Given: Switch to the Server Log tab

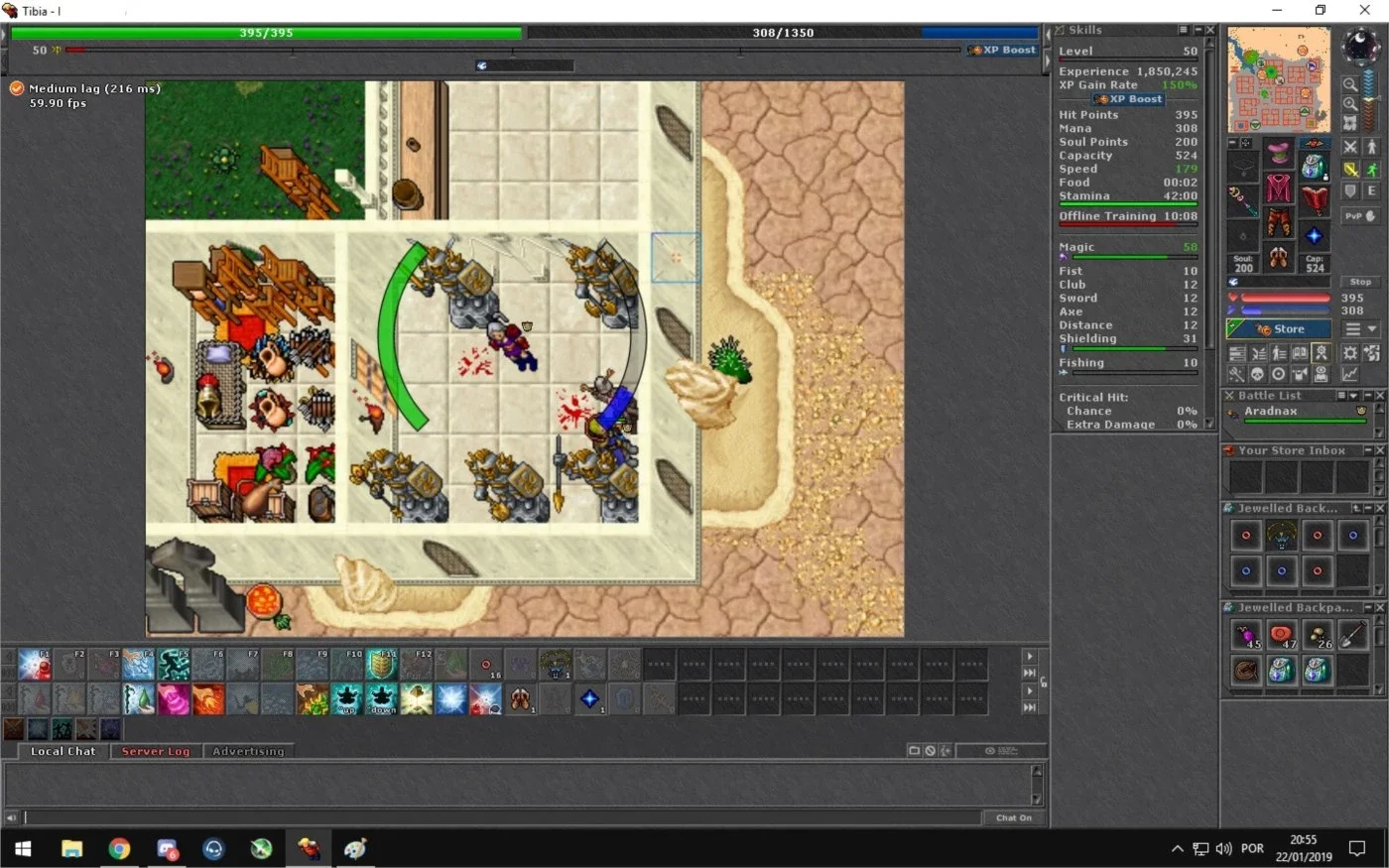Looking at the screenshot, I should [x=156, y=751].
